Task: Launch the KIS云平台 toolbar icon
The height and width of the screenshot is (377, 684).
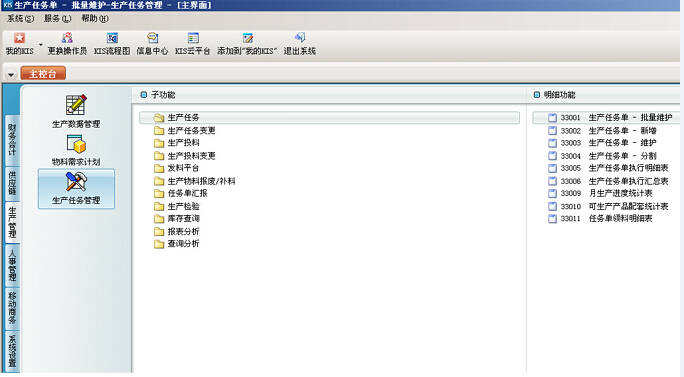Action: point(192,44)
